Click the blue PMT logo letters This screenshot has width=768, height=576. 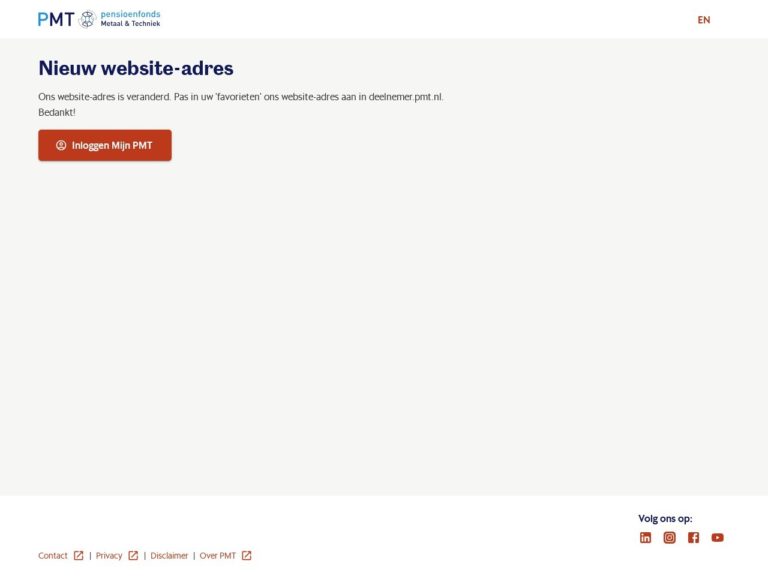(56, 19)
